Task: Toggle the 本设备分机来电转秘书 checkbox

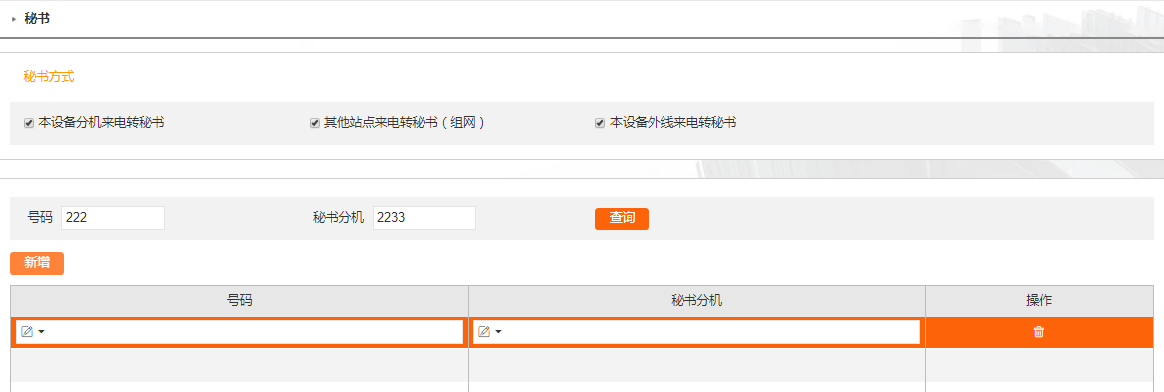Action: tap(29, 123)
